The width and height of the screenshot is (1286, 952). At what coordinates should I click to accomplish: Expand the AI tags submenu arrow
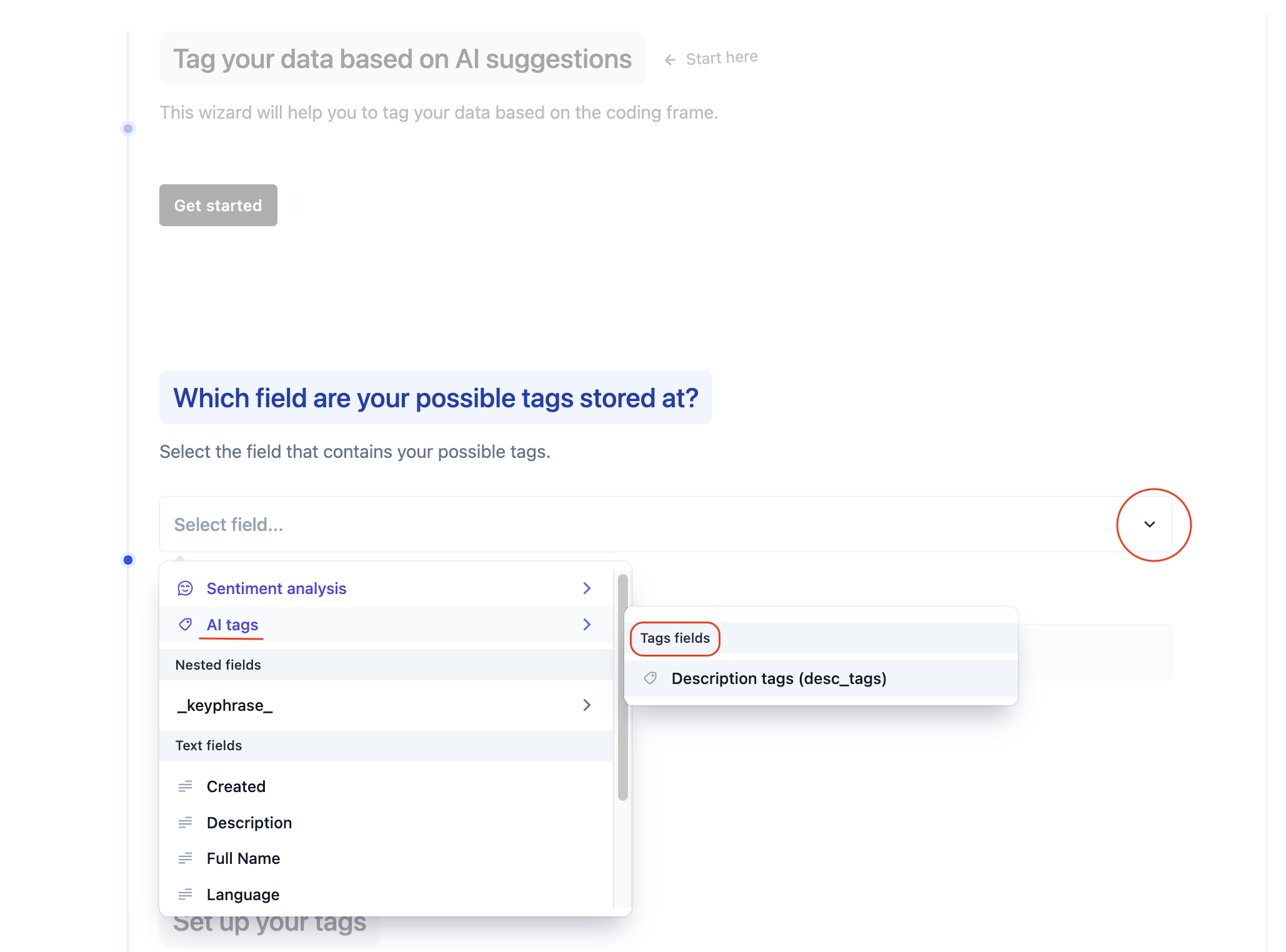point(587,625)
